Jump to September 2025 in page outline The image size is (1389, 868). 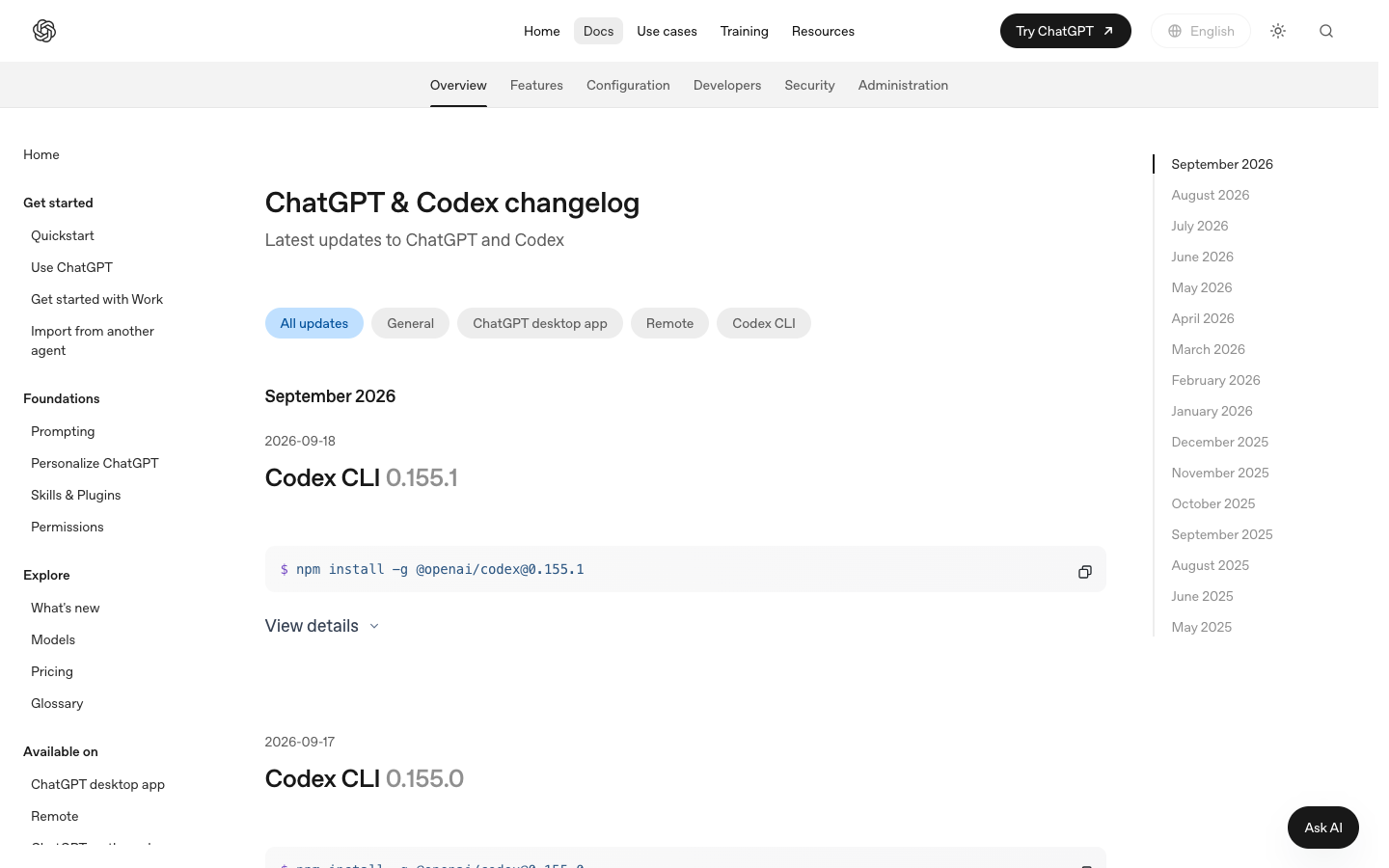point(1222,534)
